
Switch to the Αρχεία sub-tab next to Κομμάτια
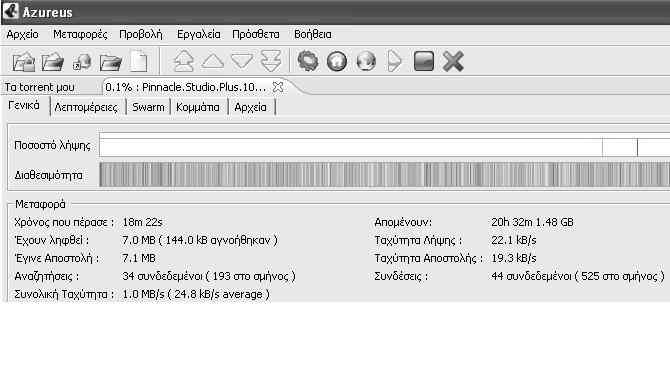[250, 107]
